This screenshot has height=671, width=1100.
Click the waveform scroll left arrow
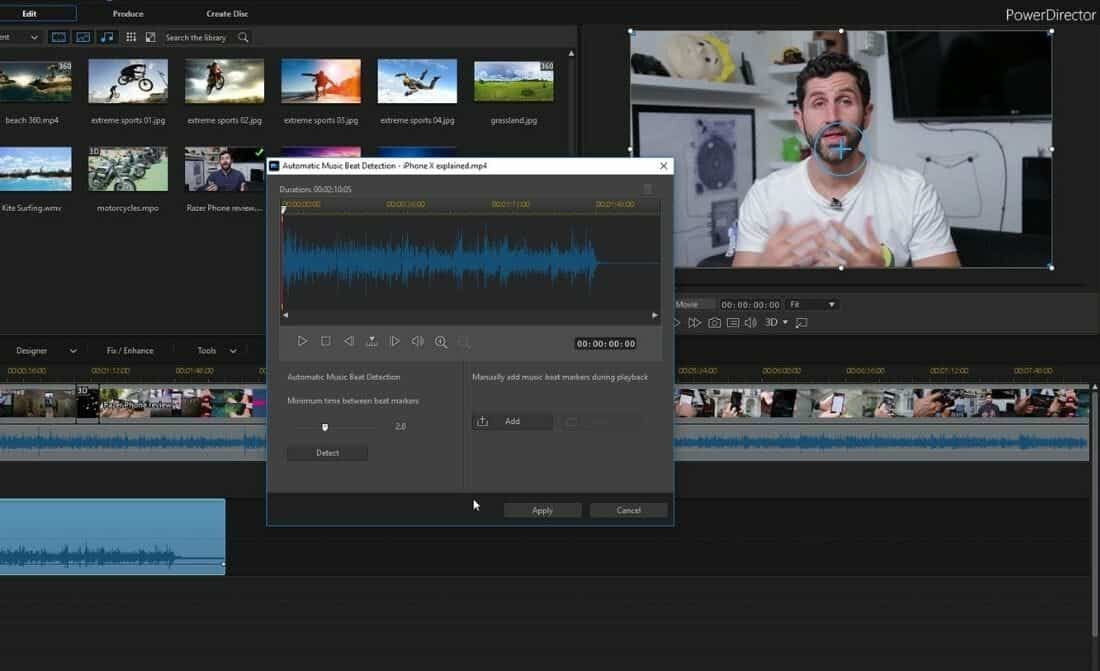point(286,315)
